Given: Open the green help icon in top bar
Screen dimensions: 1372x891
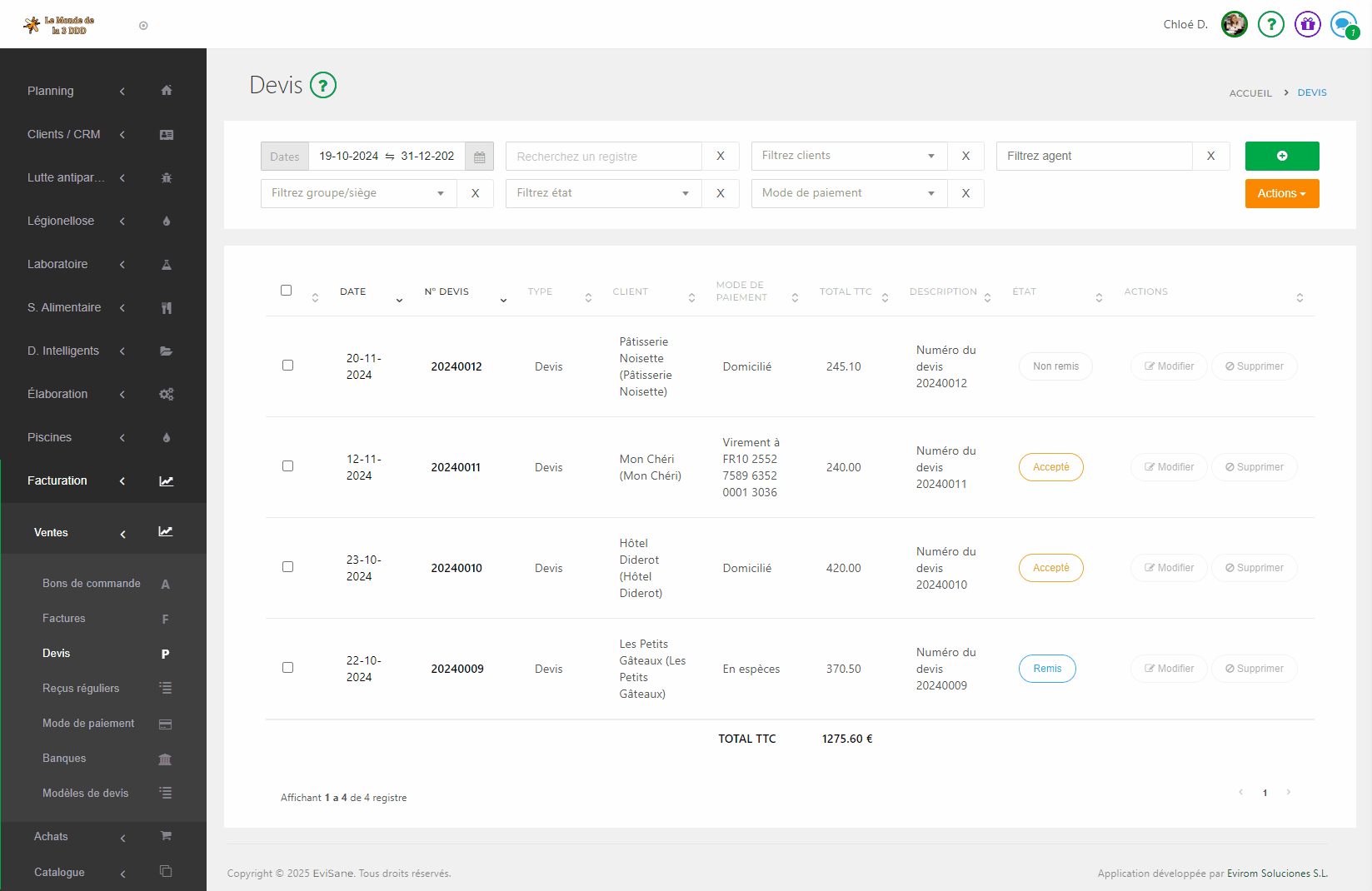Looking at the screenshot, I should (1271, 24).
